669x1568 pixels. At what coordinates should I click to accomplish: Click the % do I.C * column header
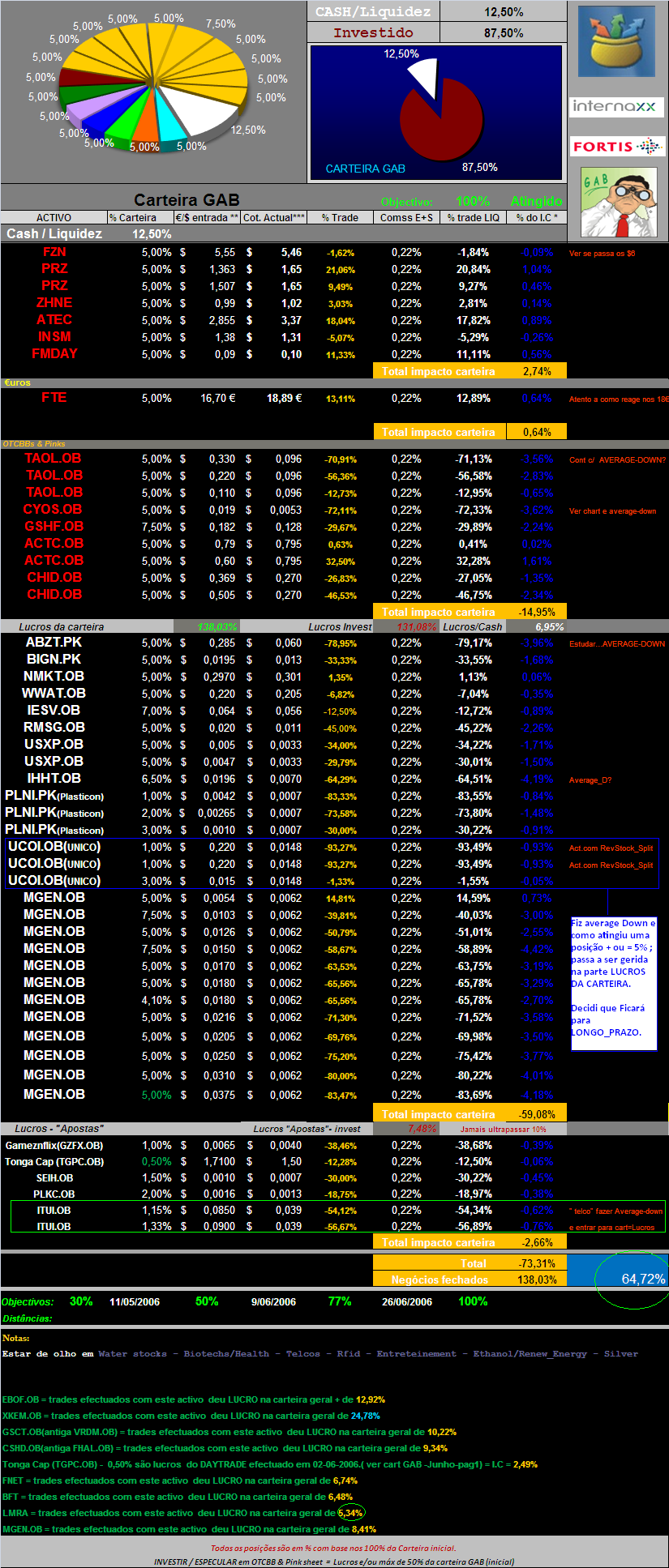click(537, 217)
